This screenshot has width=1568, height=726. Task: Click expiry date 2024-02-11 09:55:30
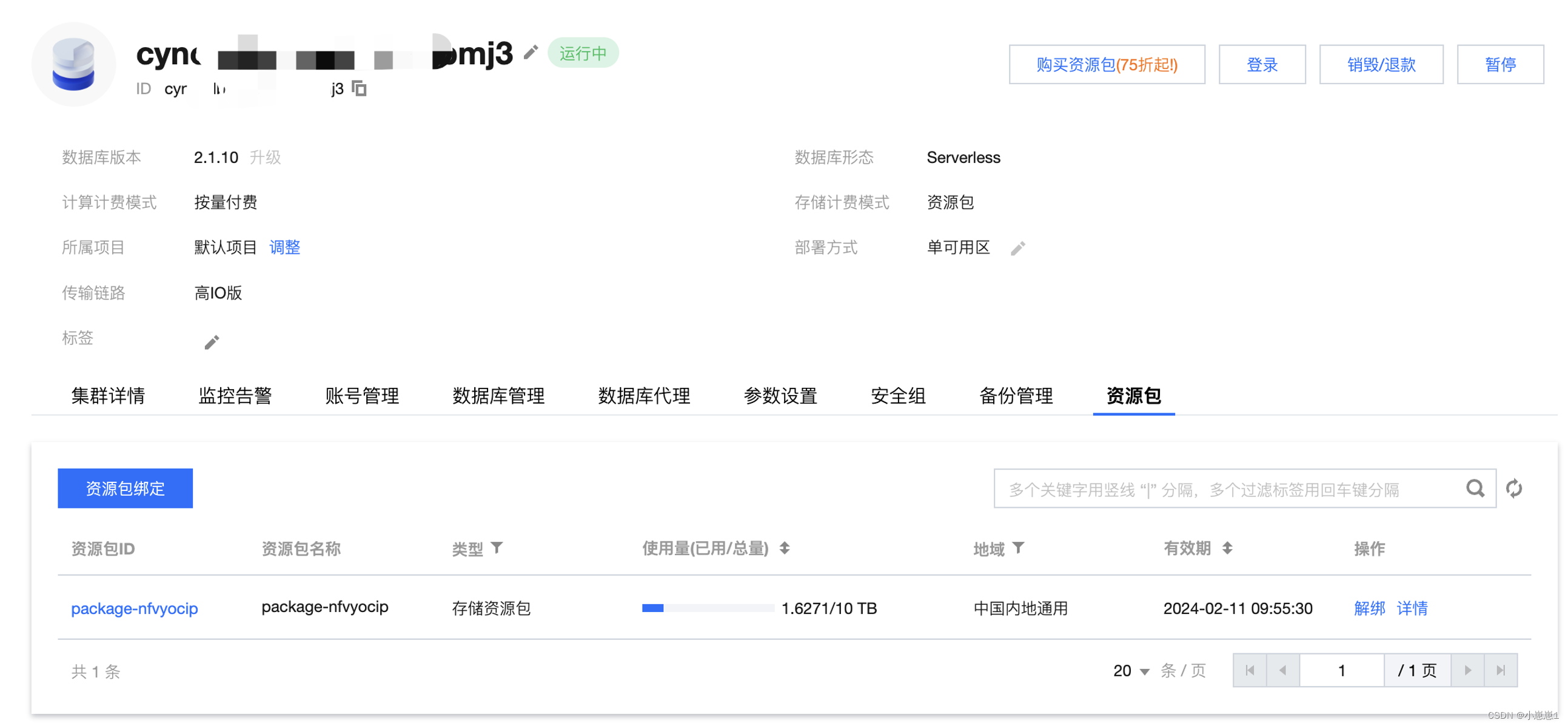(x=1238, y=607)
